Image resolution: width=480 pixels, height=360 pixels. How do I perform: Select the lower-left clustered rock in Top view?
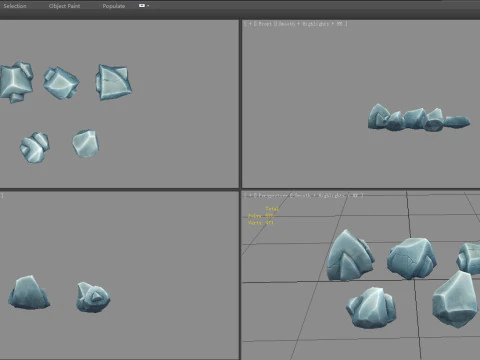(x=34, y=147)
